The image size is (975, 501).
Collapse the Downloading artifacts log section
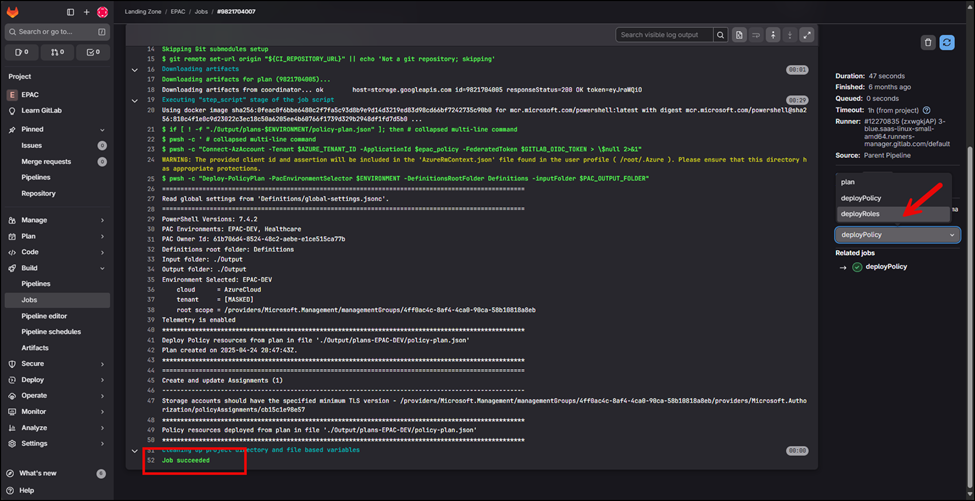tap(135, 69)
